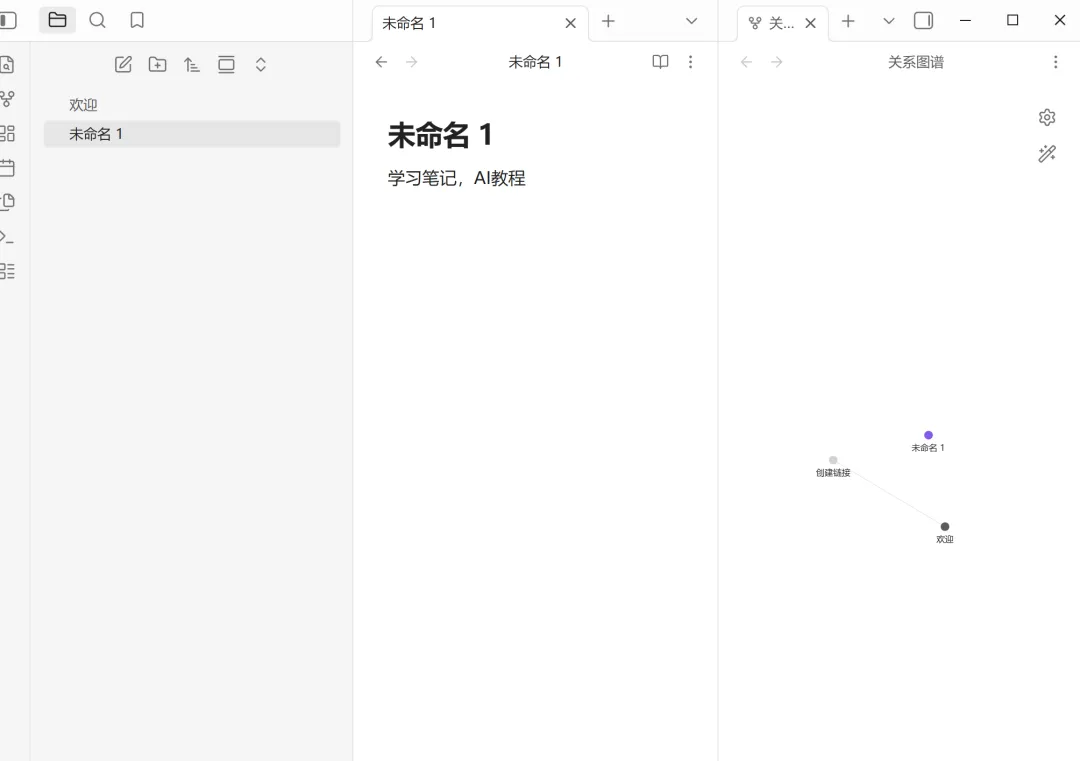This screenshot has height=761, width=1080.
Task: Open more options for 未命名 1 note
Action: pos(690,62)
